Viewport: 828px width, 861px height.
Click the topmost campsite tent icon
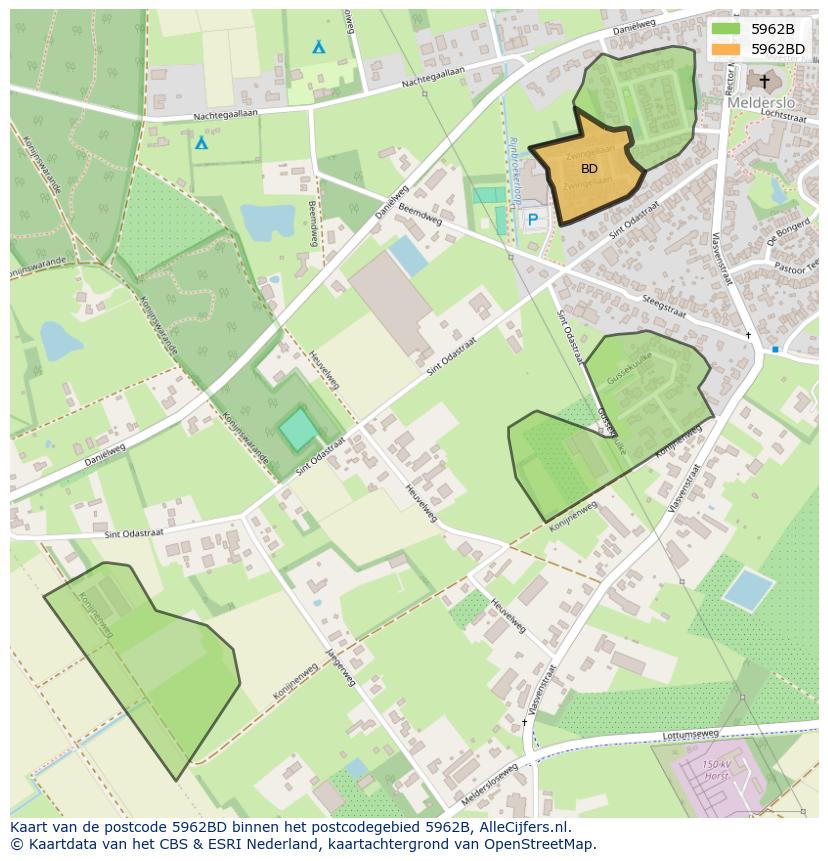(x=319, y=47)
